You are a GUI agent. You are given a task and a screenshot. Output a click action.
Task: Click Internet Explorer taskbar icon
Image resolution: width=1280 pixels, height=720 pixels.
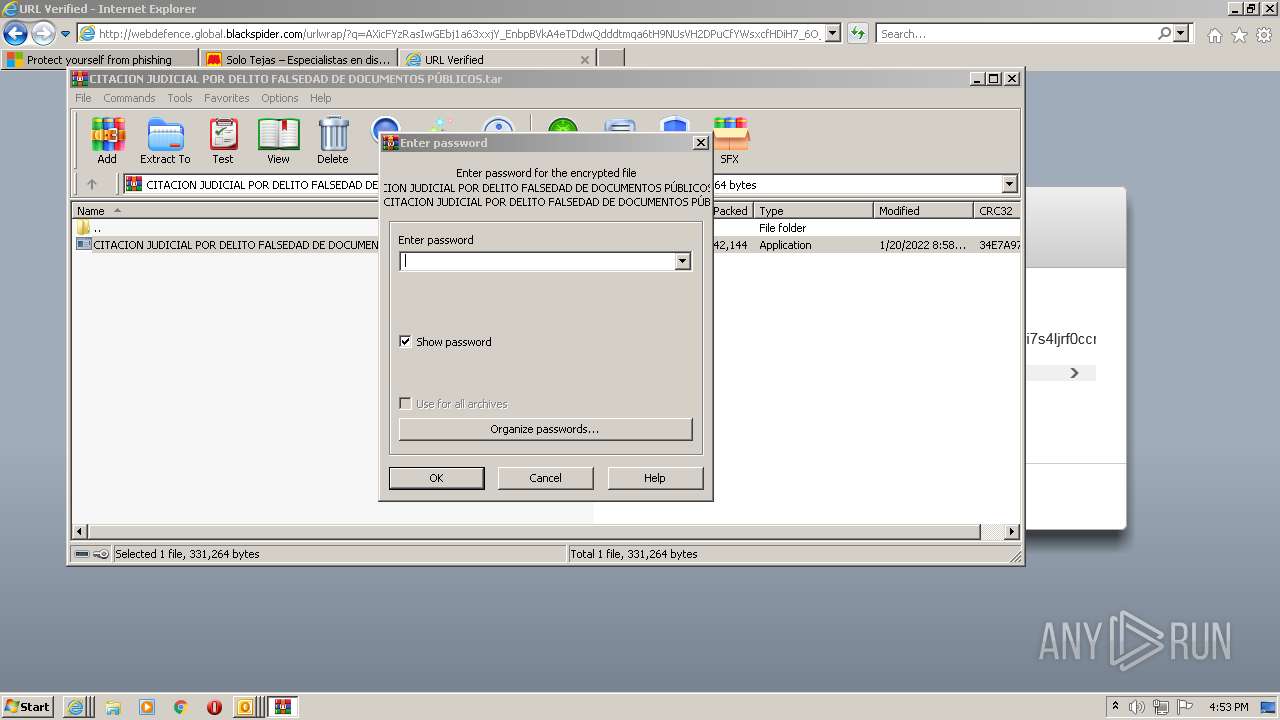[75, 707]
